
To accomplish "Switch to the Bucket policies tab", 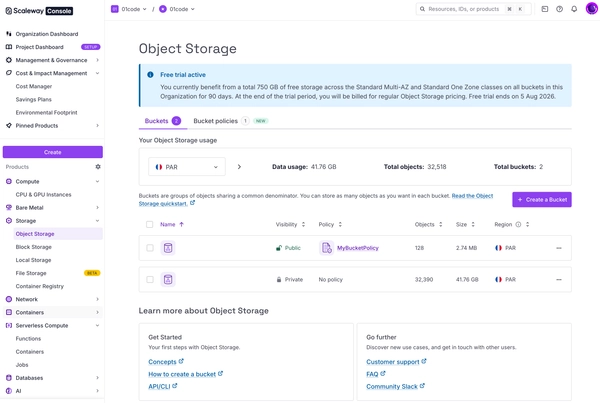I will pyautogui.click(x=231, y=121).
